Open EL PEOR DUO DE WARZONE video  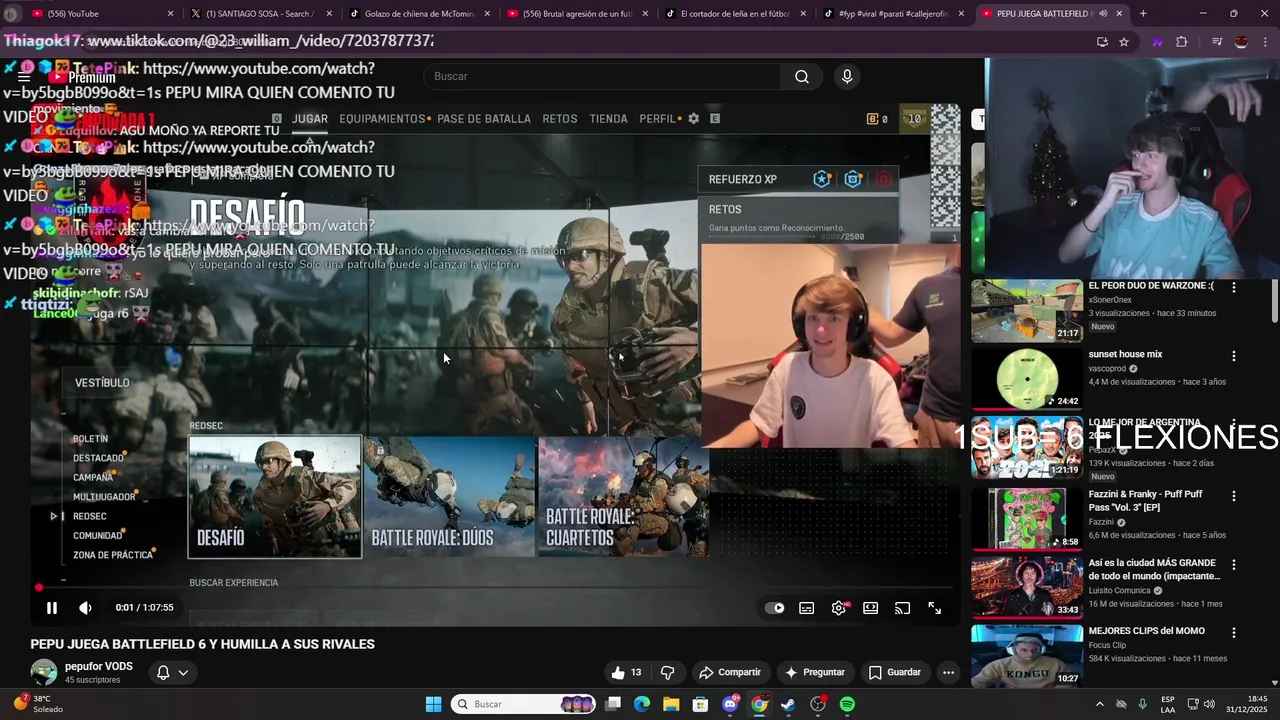(x=1026, y=311)
